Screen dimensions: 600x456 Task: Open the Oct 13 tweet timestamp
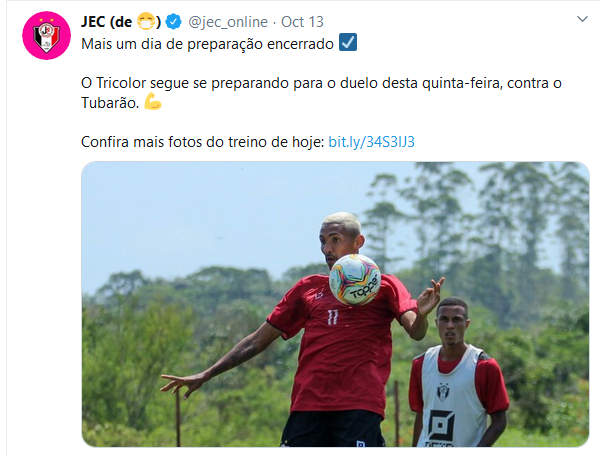tap(302, 22)
